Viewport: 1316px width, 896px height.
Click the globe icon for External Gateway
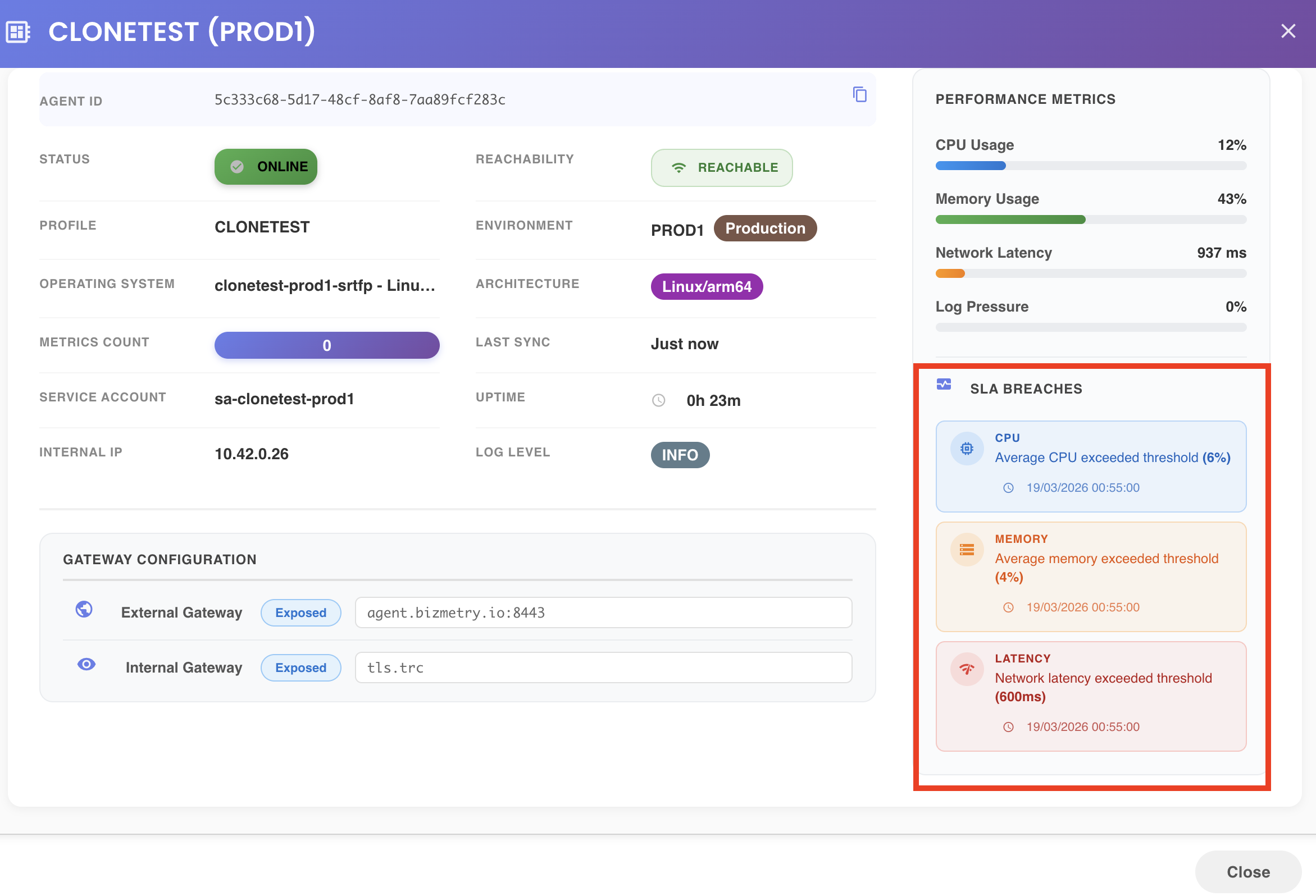(84, 610)
